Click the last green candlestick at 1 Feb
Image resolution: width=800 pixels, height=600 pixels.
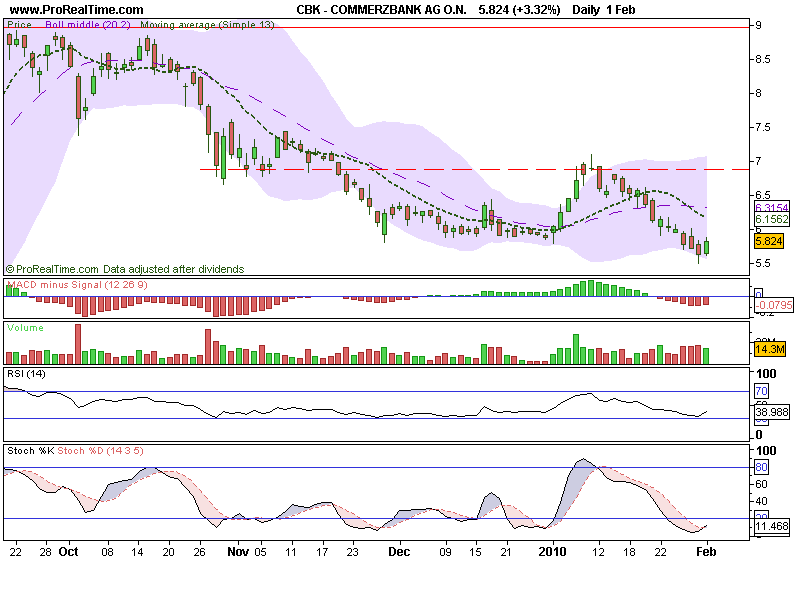(707, 247)
